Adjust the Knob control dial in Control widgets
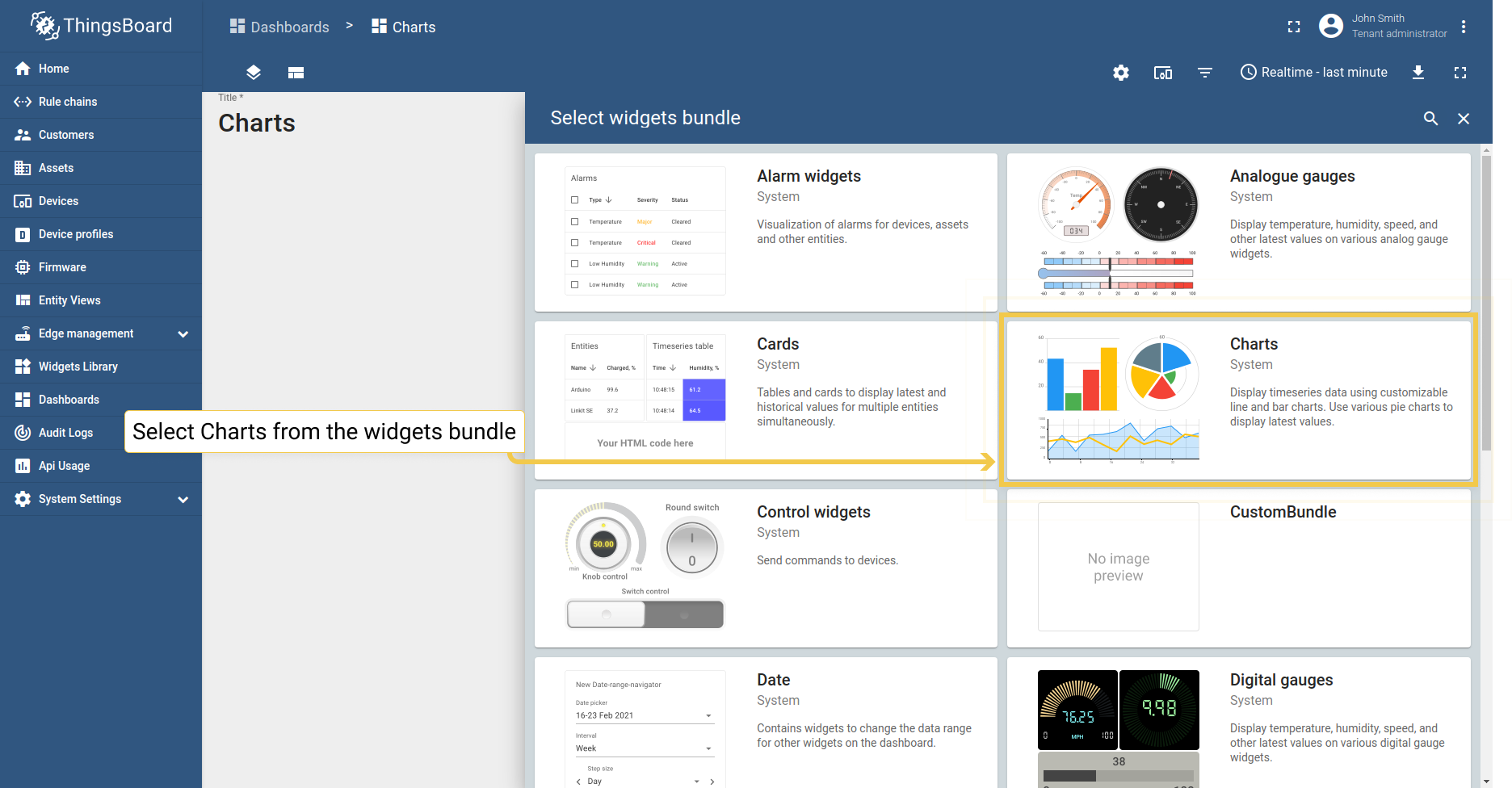This screenshot has height=788, width=1512. coord(604,543)
